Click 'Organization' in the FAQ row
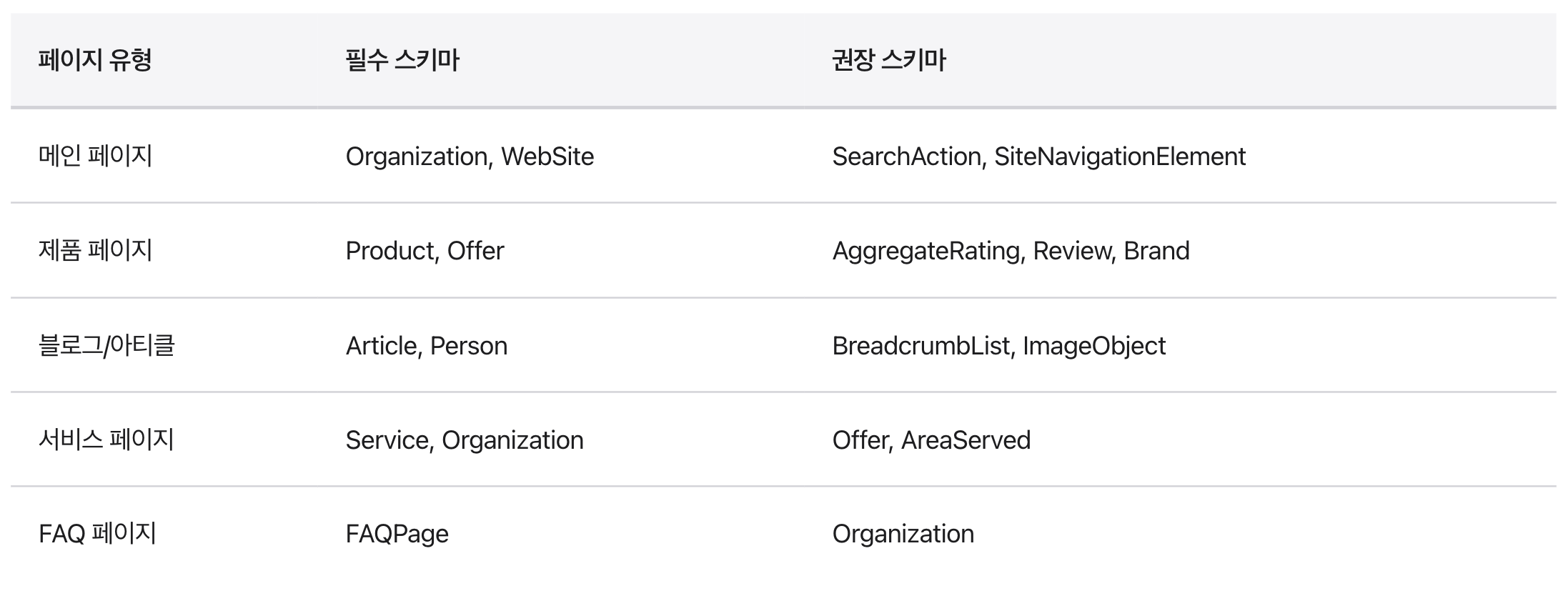This screenshot has height=596, width=1568. (903, 534)
